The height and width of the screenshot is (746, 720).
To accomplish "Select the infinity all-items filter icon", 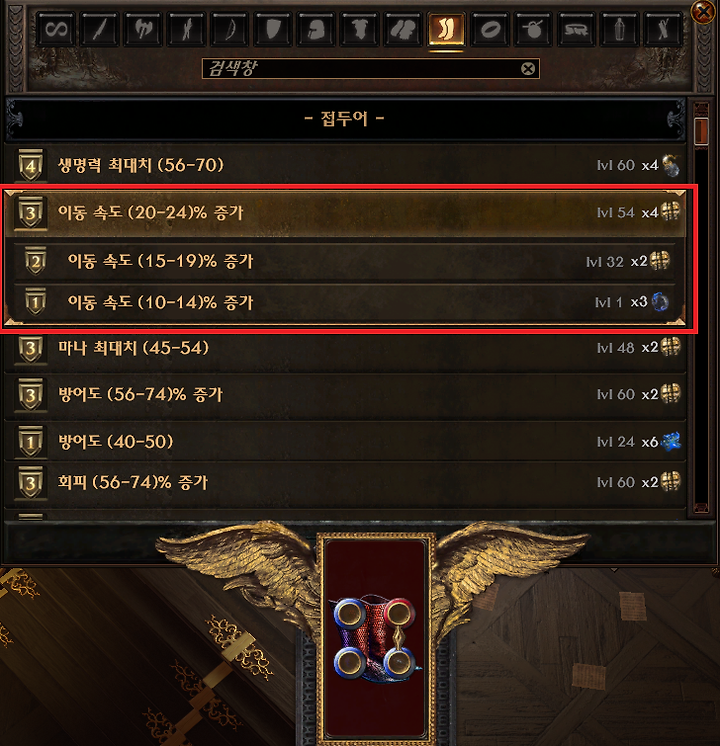I will click(x=56, y=29).
